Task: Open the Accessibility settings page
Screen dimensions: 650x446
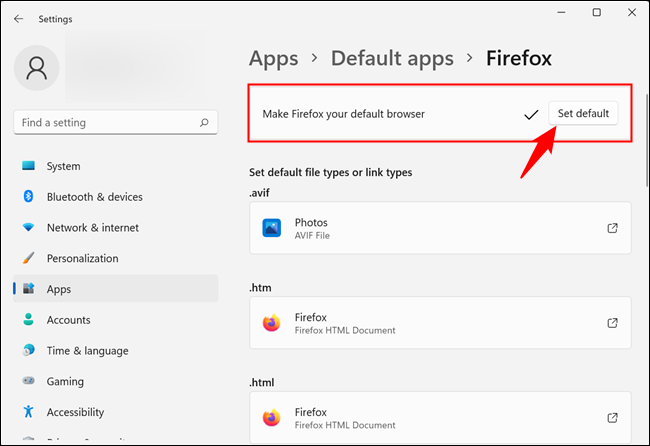Action: (75, 412)
